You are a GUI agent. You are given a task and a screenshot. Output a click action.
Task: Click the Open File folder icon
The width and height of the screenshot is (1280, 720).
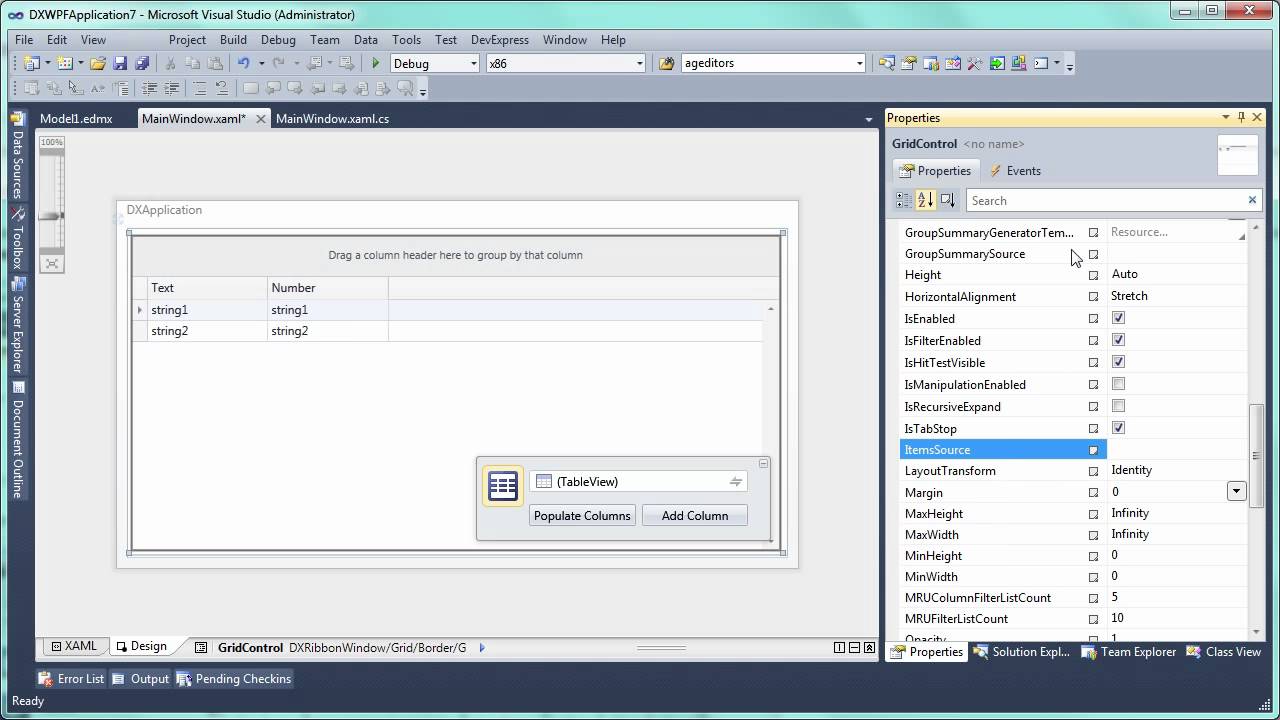(98, 63)
